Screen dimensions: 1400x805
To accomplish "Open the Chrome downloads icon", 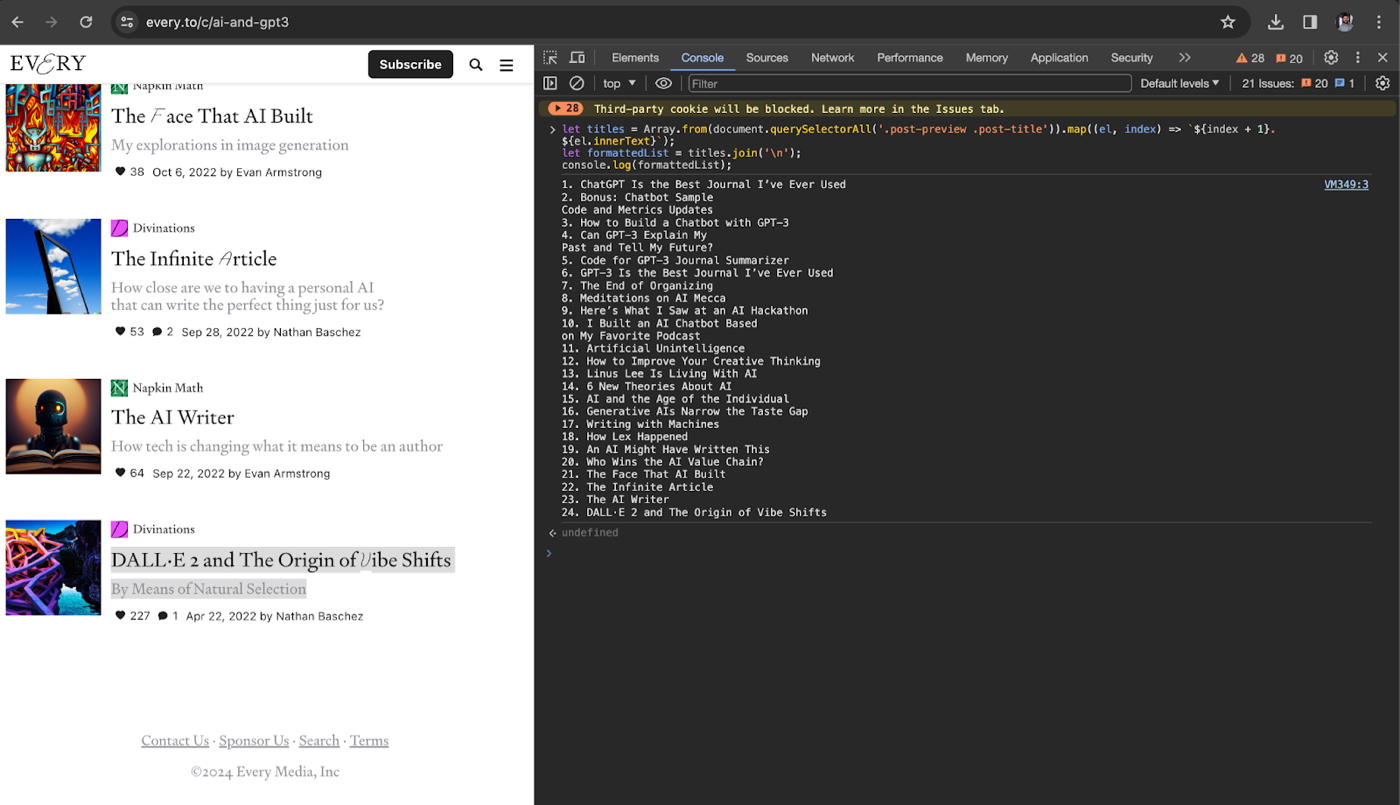I will tap(1276, 22).
